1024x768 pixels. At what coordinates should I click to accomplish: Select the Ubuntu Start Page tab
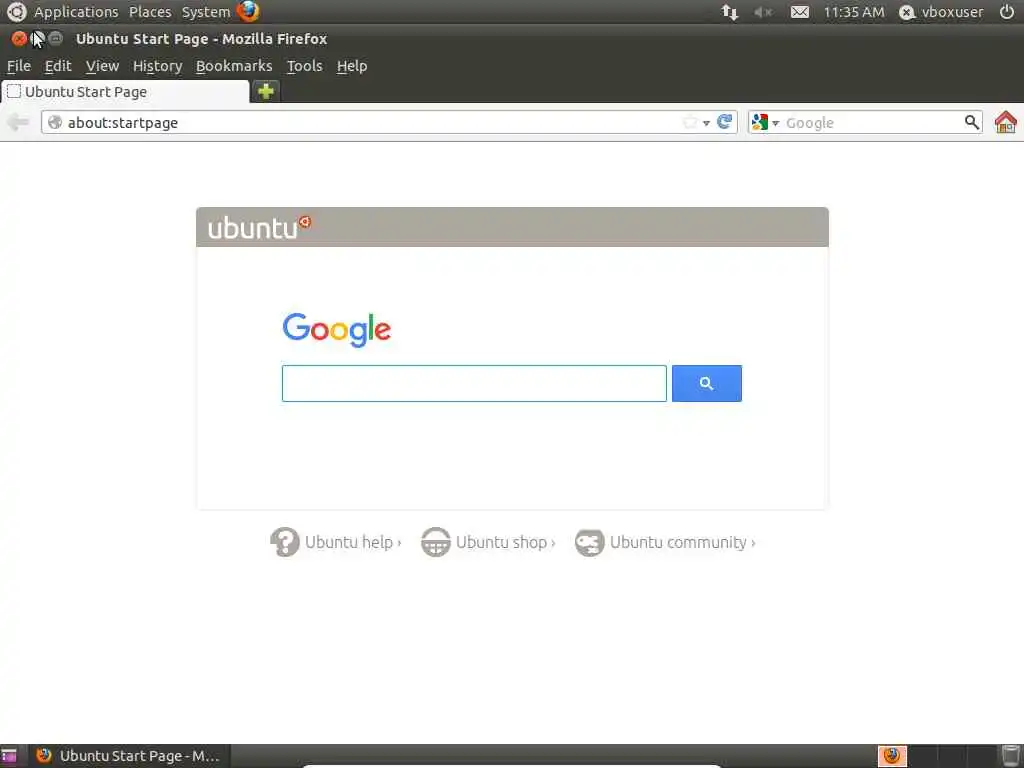click(125, 91)
